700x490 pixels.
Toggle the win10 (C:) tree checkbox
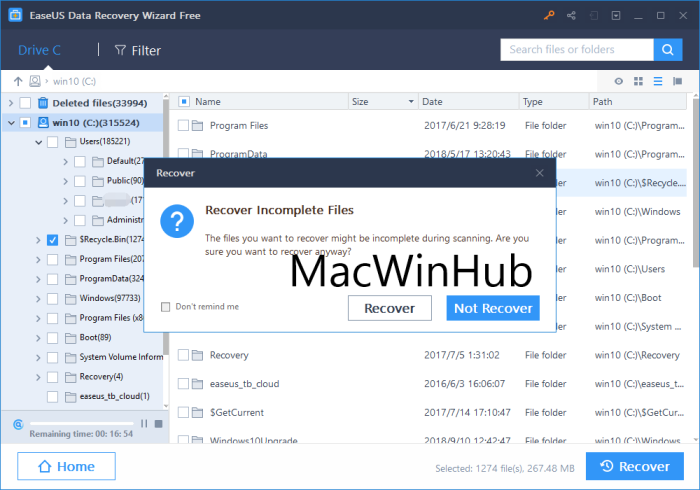coord(25,122)
